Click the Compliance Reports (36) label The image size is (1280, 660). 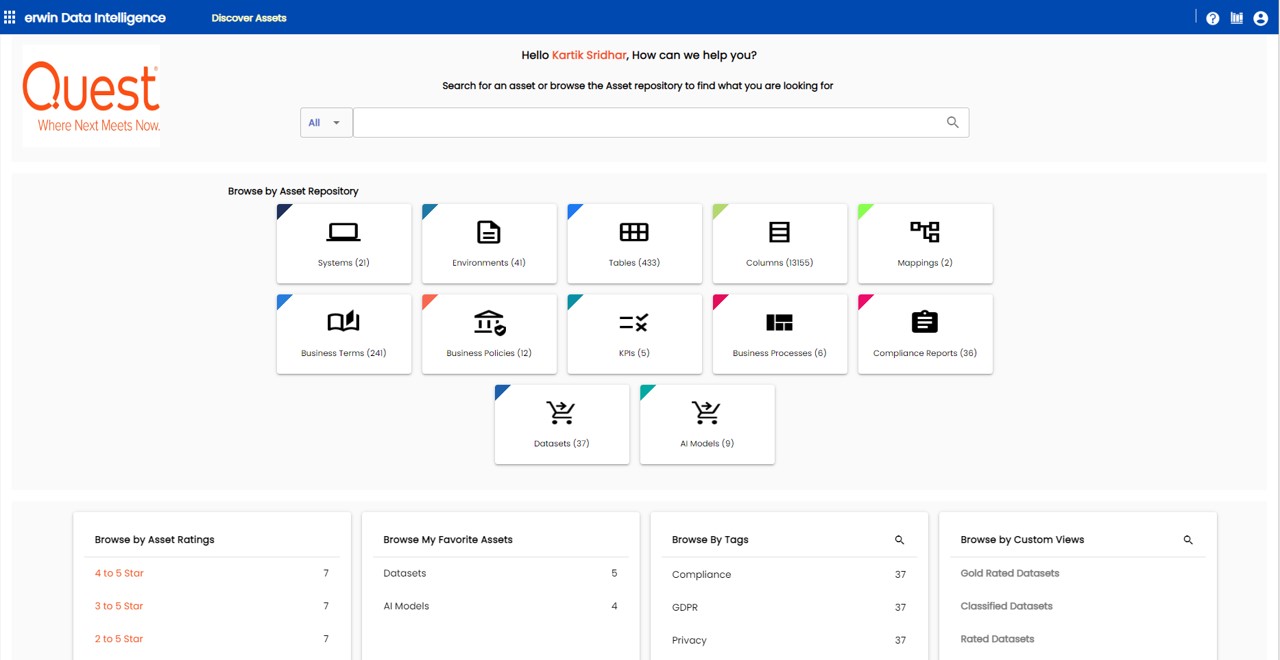point(925,353)
